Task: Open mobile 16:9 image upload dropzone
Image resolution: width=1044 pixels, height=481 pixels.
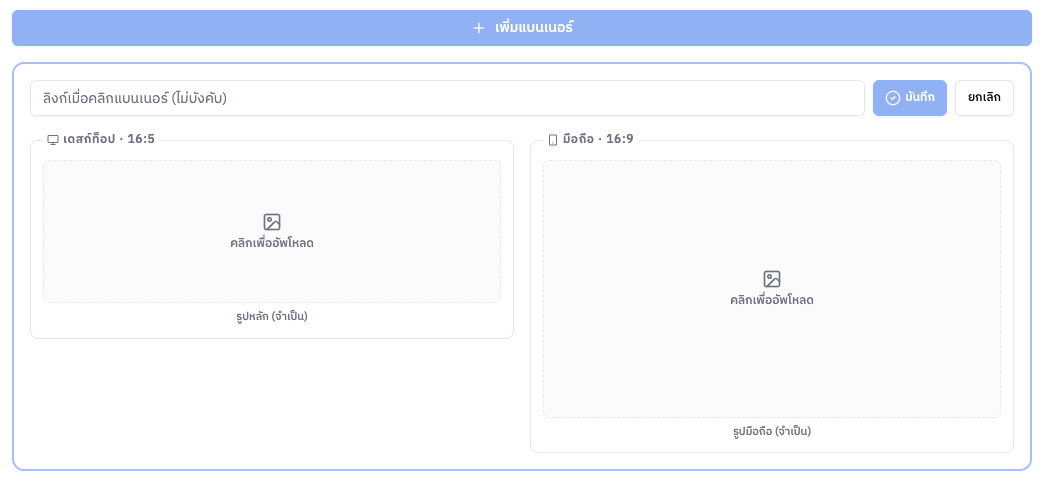Action: [x=772, y=288]
